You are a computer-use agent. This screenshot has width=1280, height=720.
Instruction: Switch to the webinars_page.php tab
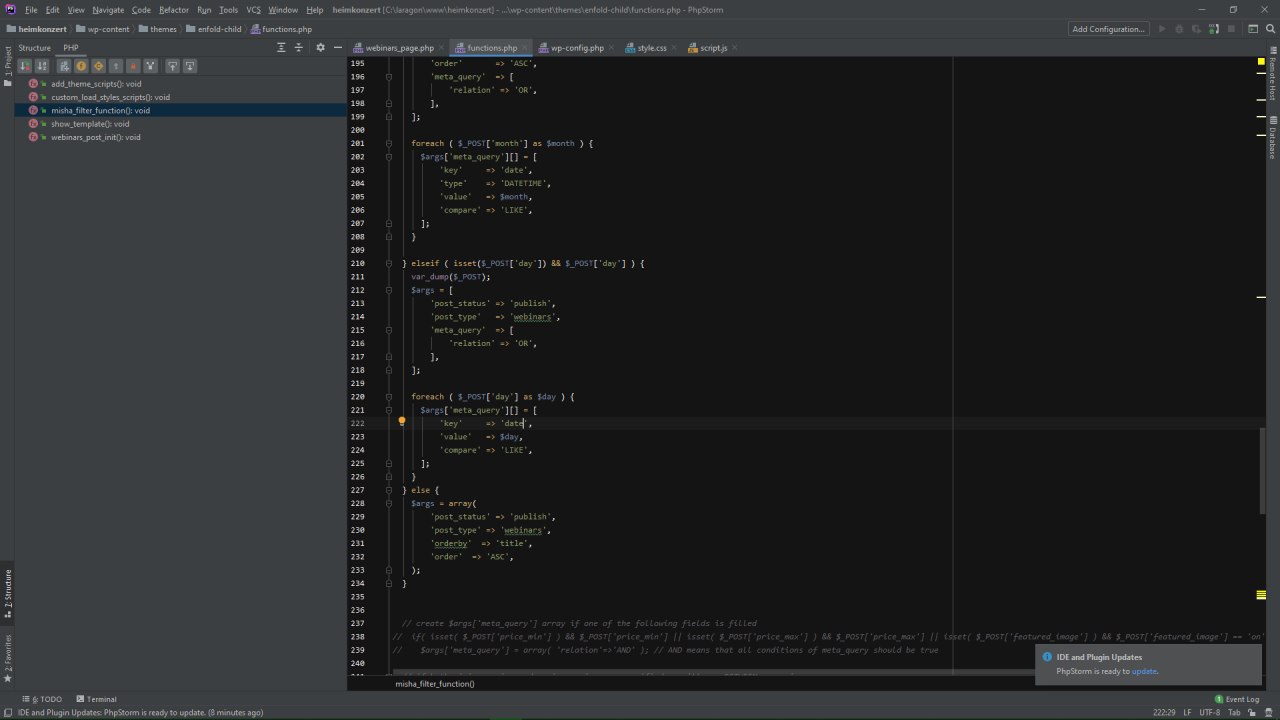tap(399, 48)
